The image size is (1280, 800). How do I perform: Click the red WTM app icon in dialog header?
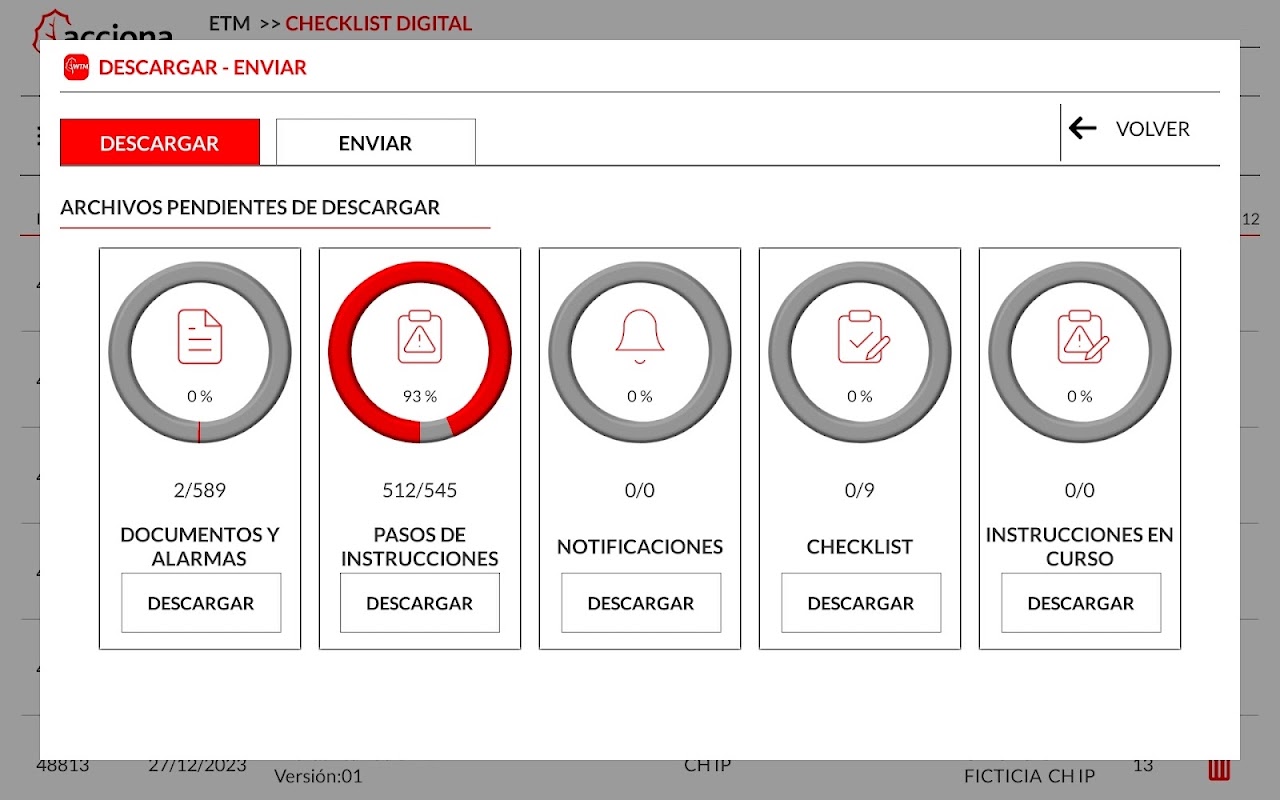[x=76, y=67]
